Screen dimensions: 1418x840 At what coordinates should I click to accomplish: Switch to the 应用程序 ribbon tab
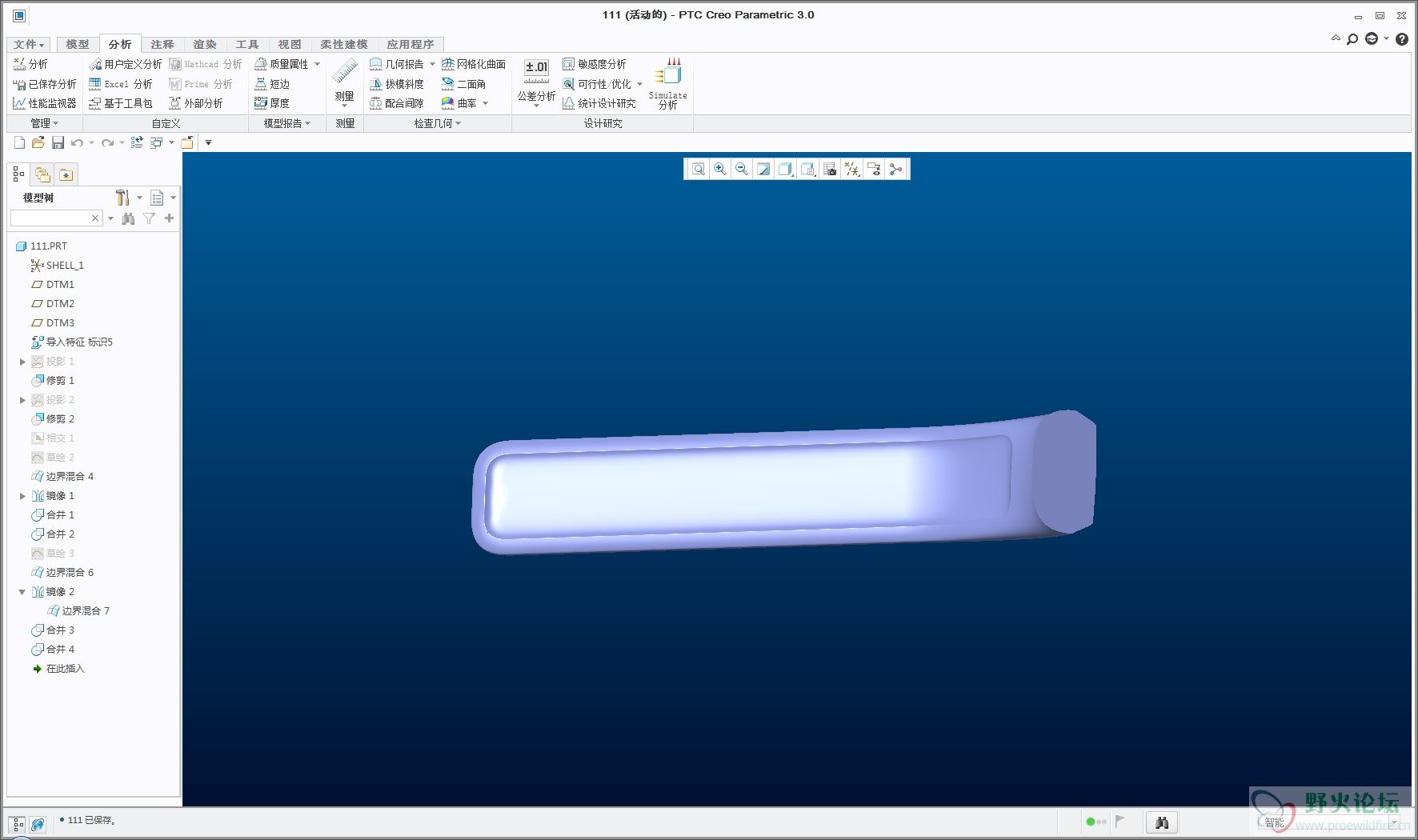[411, 44]
